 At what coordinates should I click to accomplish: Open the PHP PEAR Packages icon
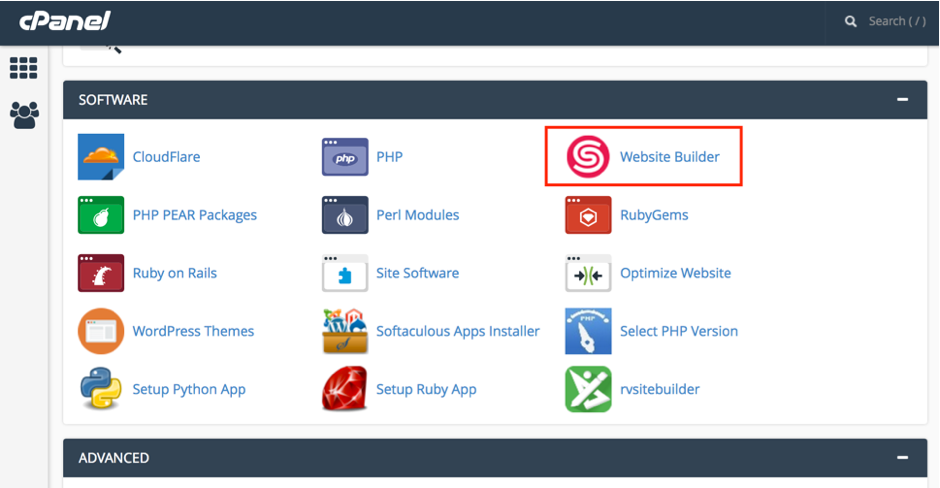tap(101, 215)
